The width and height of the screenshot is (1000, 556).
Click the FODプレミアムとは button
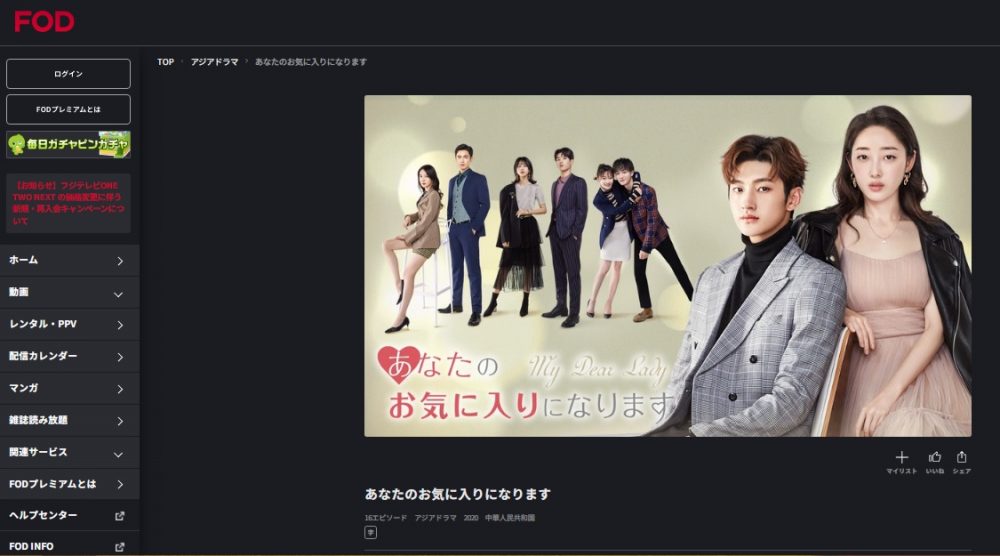click(68, 109)
